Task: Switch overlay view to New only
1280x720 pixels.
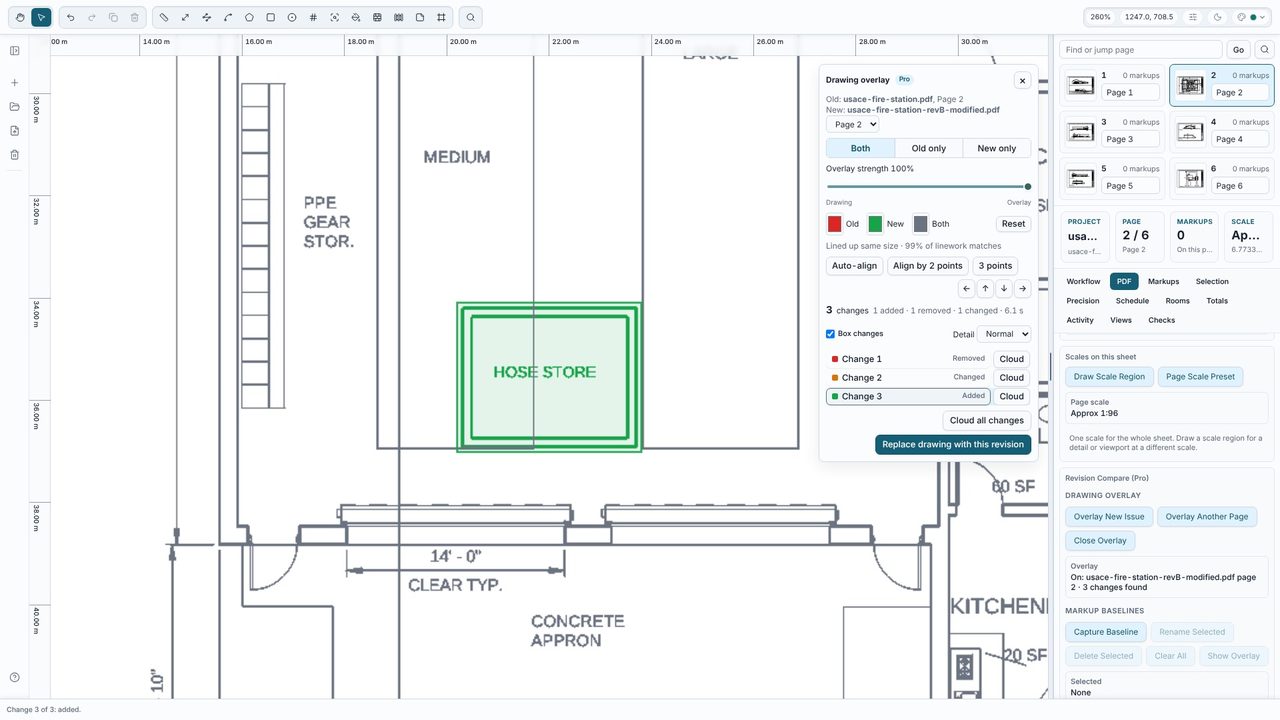Action: click(x=997, y=148)
